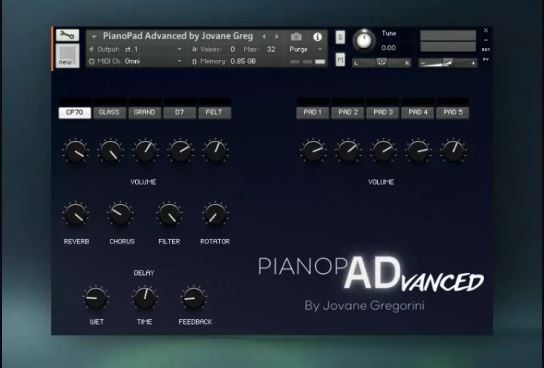544x368 pixels.
Task: Click the PV button at header edge
Action: click(x=486, y=59)
